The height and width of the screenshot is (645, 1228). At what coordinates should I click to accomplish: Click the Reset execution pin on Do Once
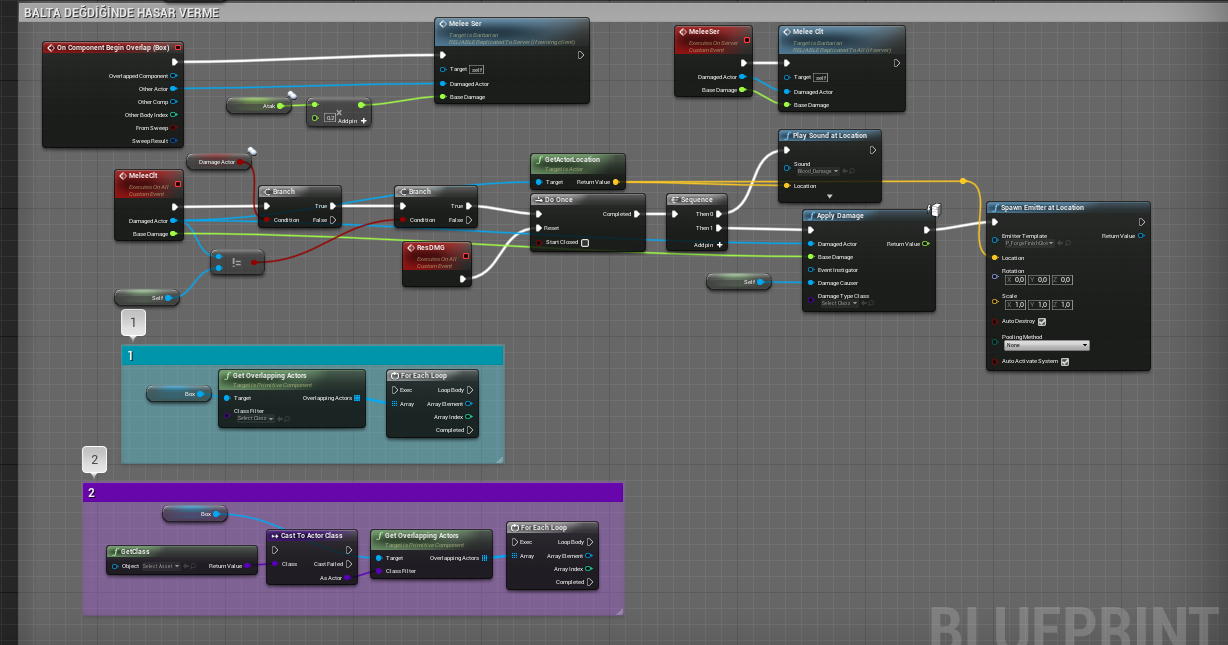pyautogui.click(x=538, y=227)
